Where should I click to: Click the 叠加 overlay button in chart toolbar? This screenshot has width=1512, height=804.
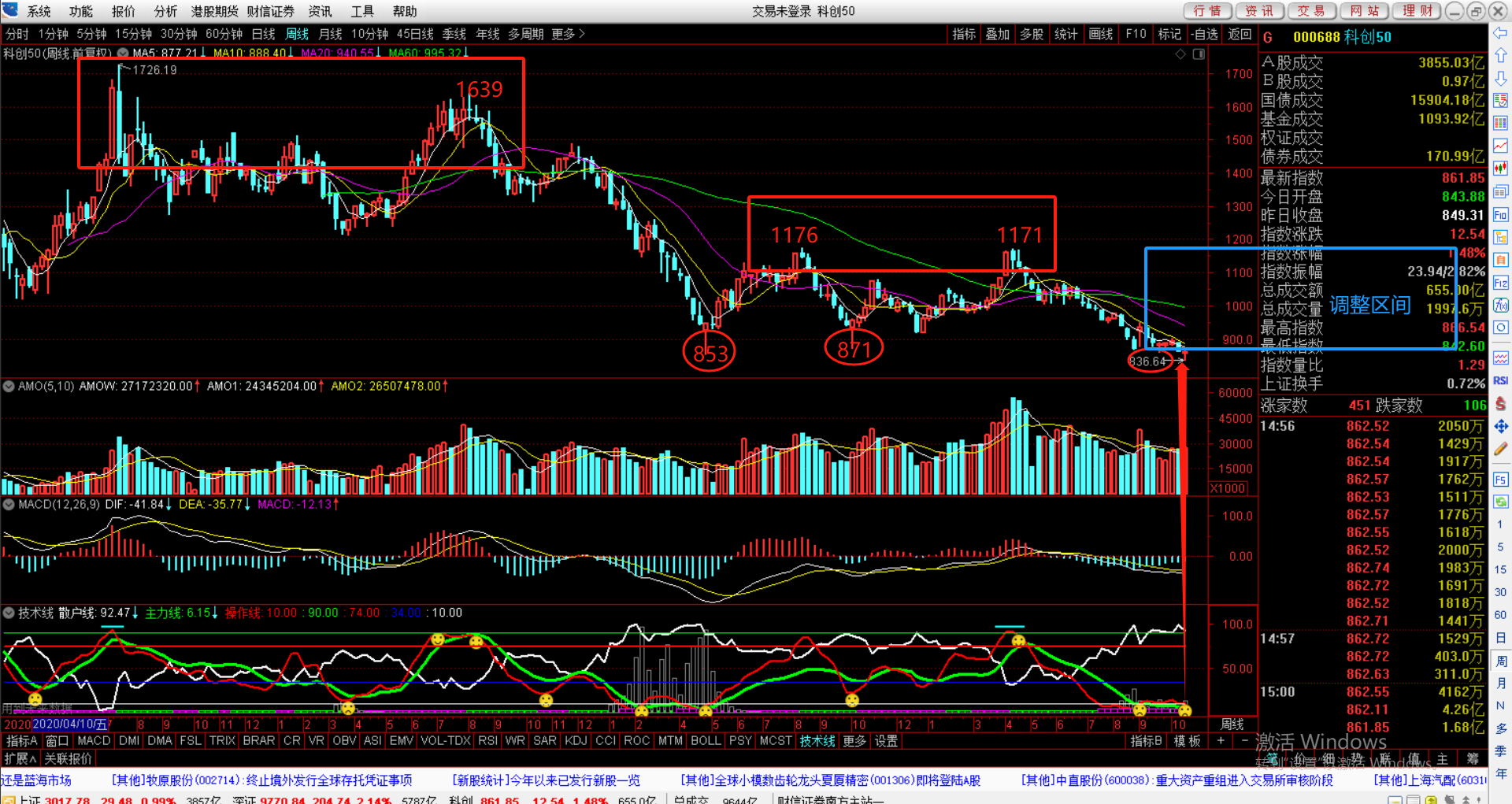point(997,34)
